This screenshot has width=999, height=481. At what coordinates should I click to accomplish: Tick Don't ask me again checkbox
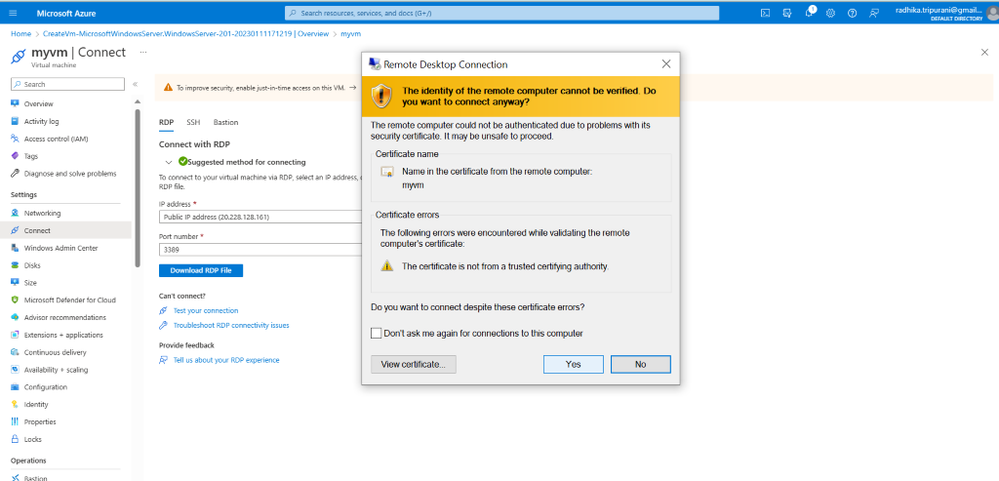377,333
